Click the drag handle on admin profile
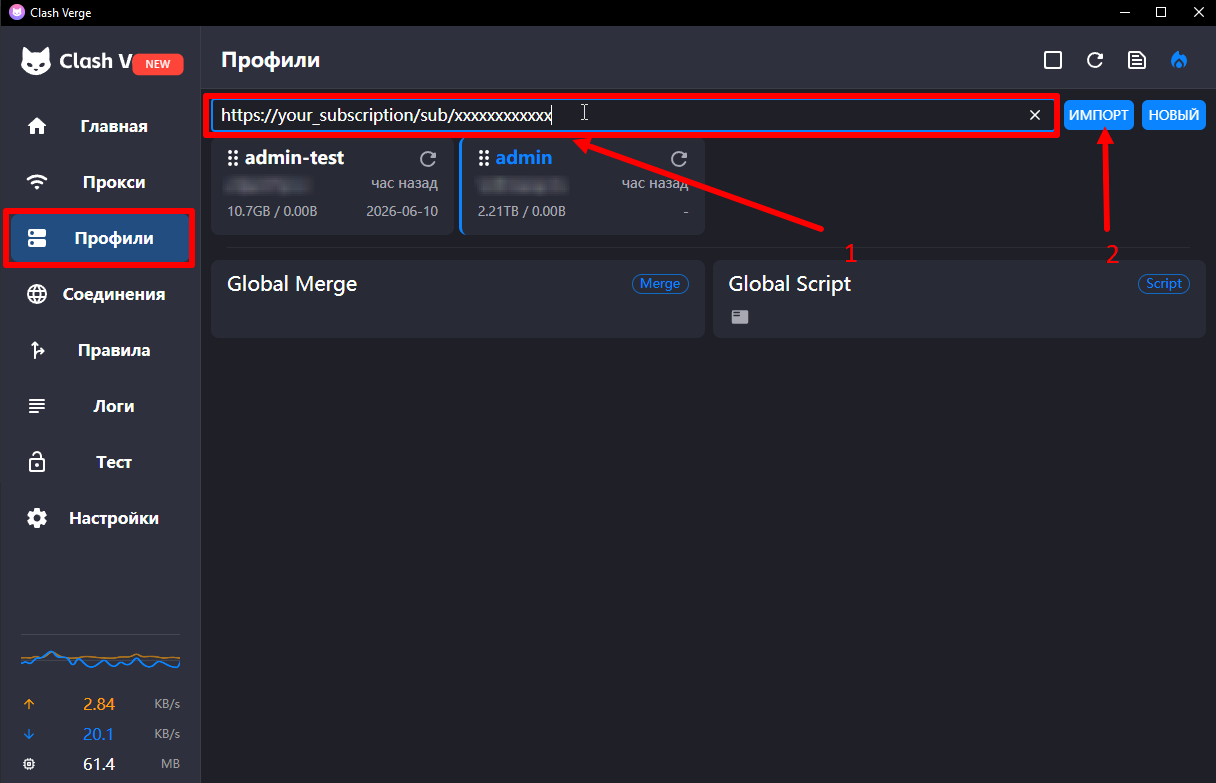The image size is (1216, 783). [x=484, y=158]
